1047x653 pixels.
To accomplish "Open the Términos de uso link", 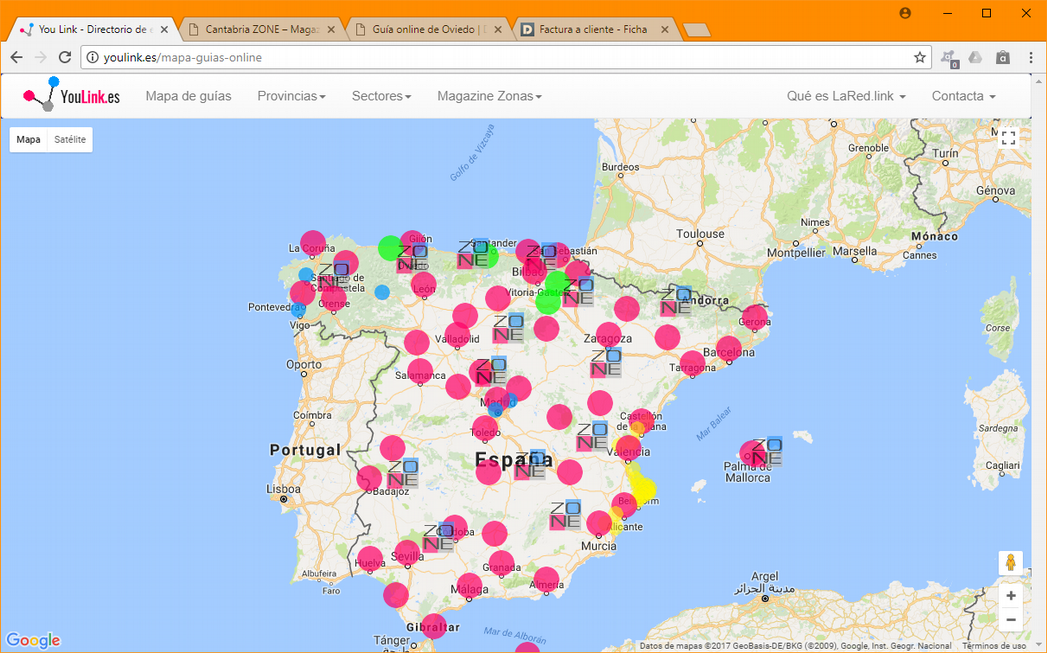I will coord(994,646).
